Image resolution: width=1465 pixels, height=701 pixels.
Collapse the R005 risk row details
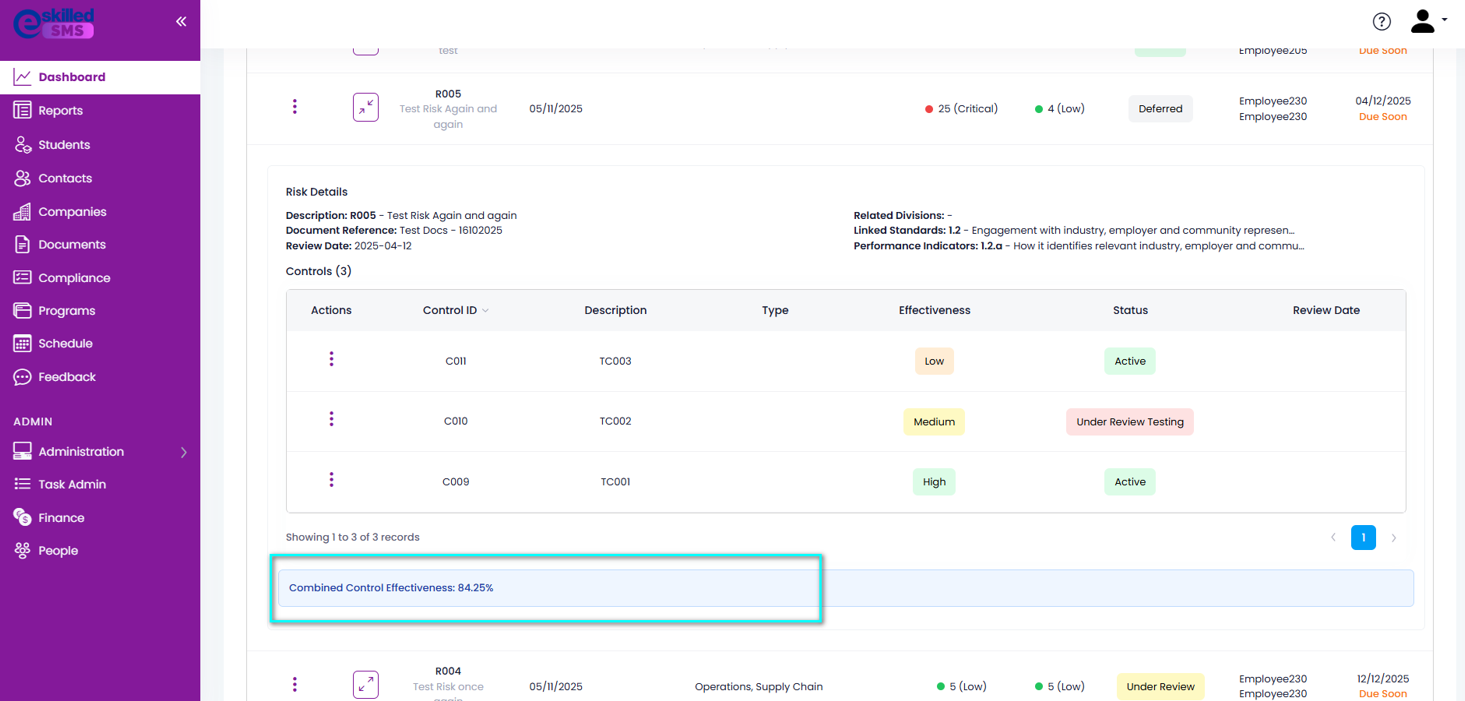pos(366,108)
